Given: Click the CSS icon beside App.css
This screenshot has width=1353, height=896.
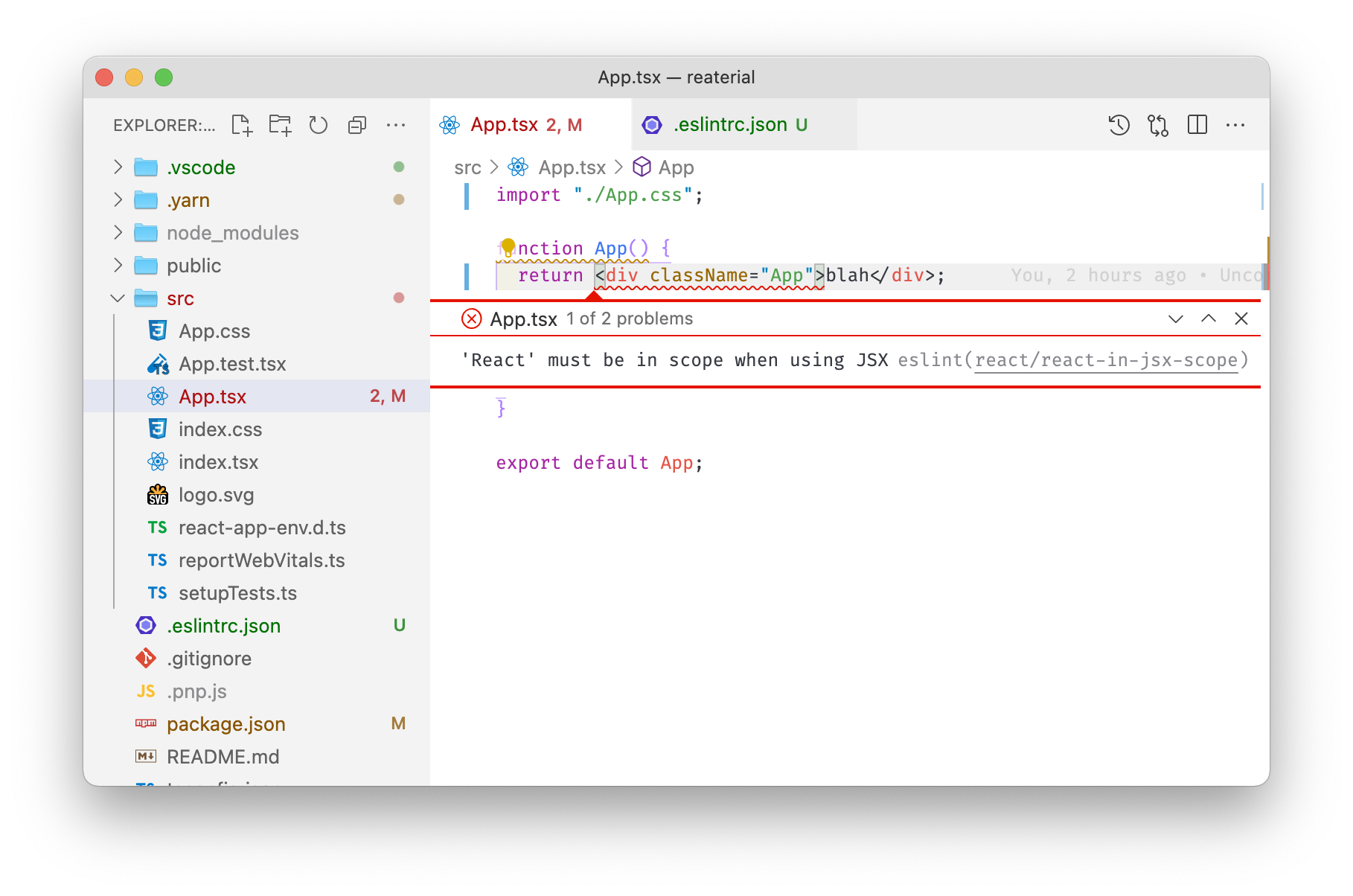Looking at the screenshot, I should point(158,330).
